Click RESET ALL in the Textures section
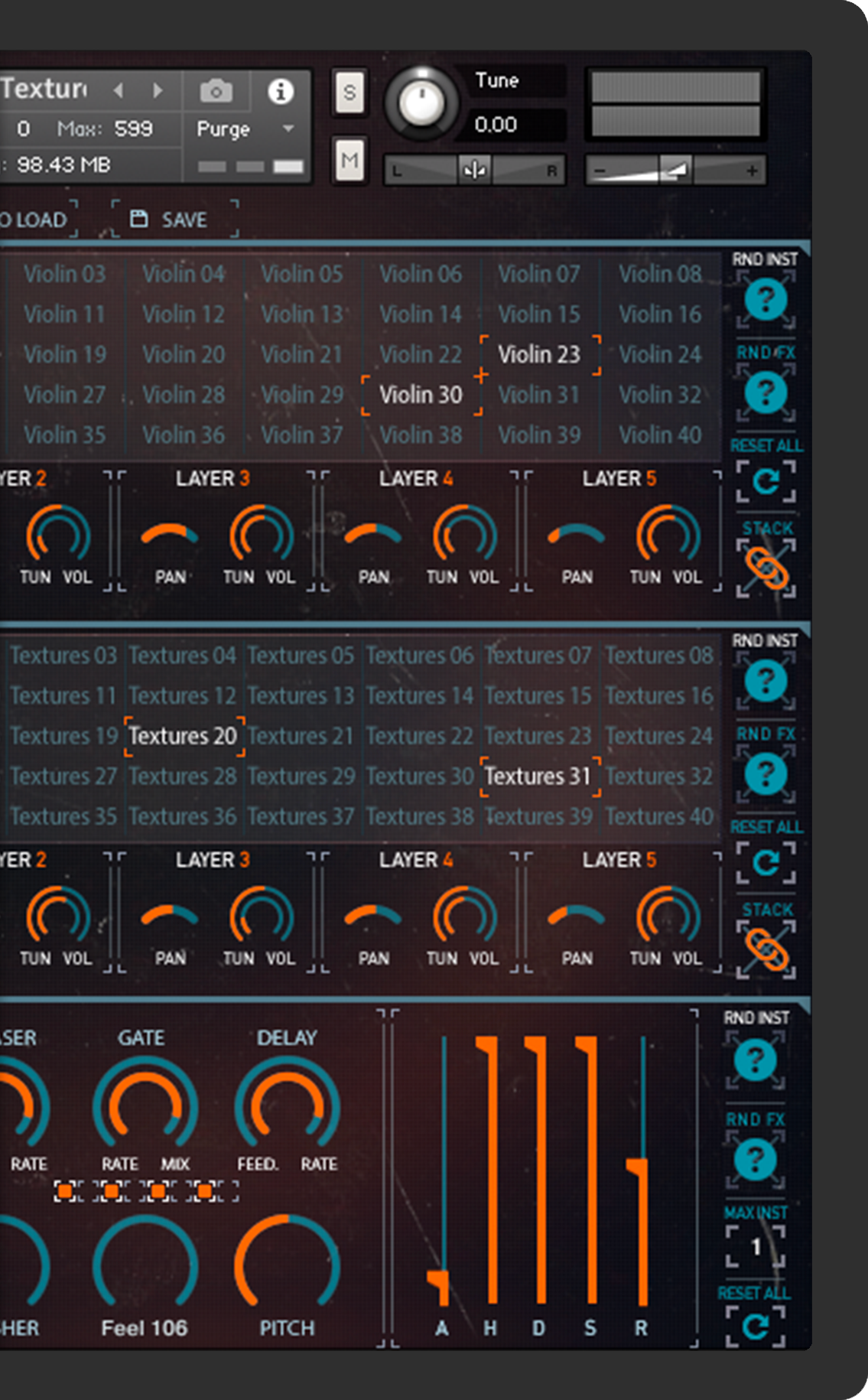Image resolution: width=868 pixels, height=1400 pixels. (x=766, y=863)
